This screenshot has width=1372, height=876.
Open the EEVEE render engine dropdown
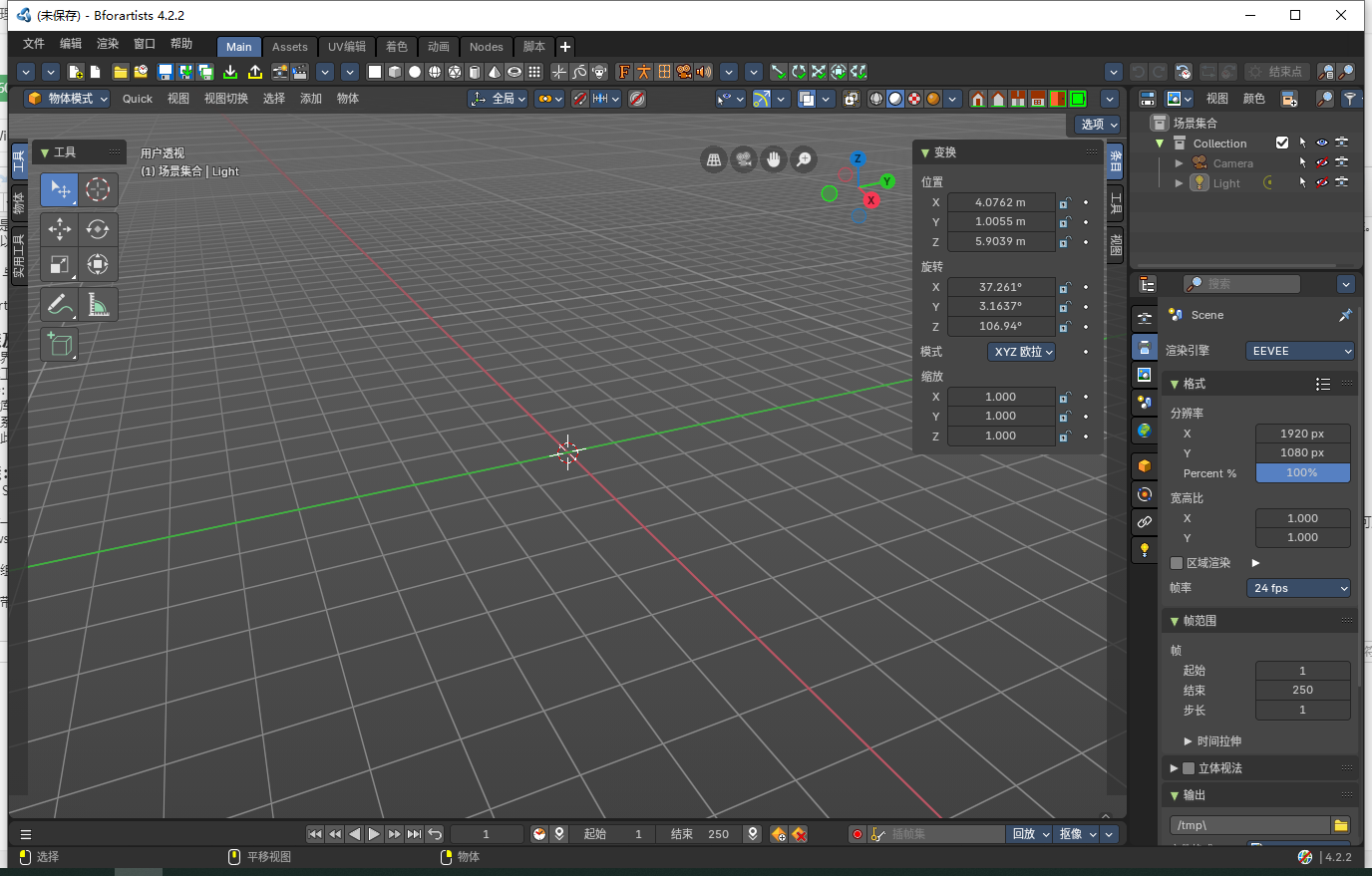click(1300, 351)
